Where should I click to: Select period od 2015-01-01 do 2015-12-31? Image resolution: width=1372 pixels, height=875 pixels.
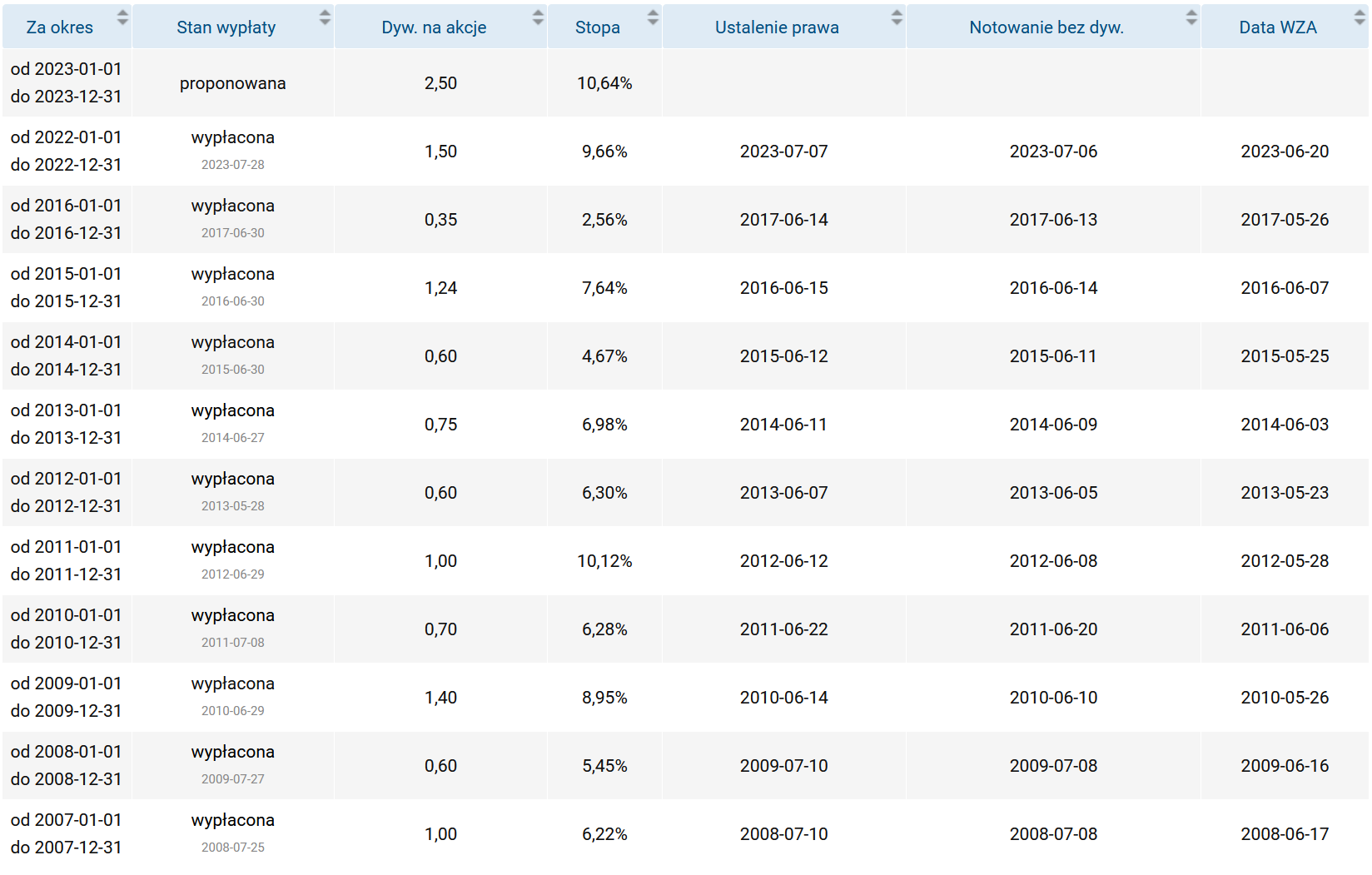pos(66,287)
